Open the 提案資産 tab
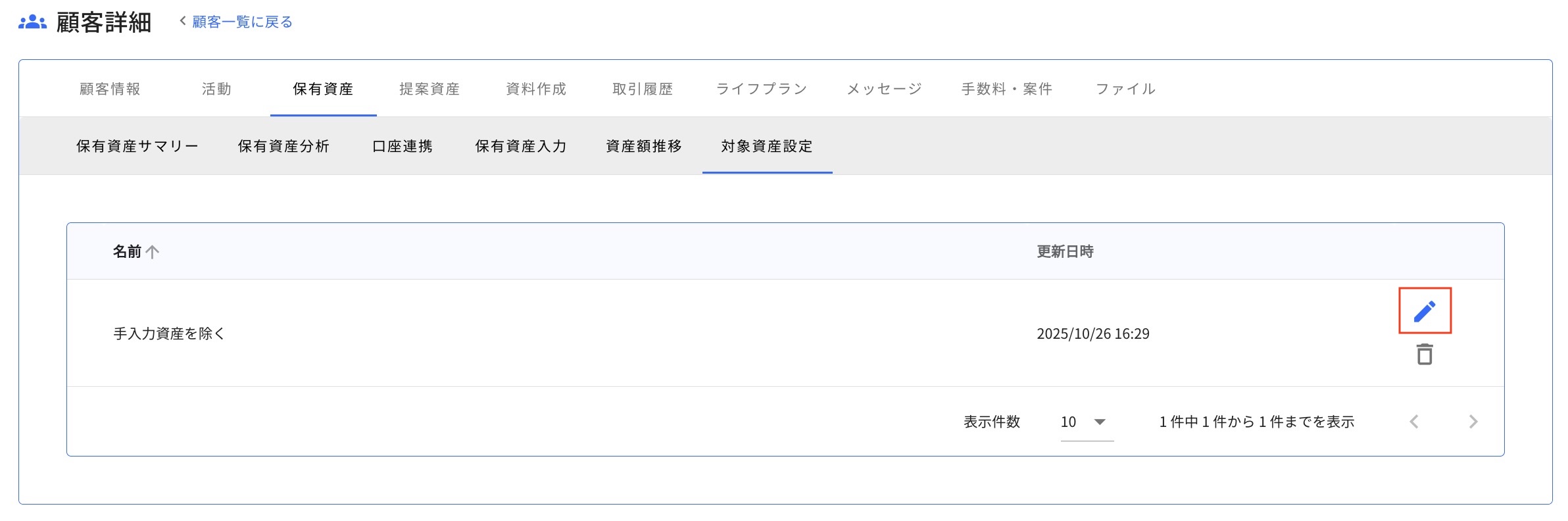Viewport: 1568px width, 521px height. point(429,89)
